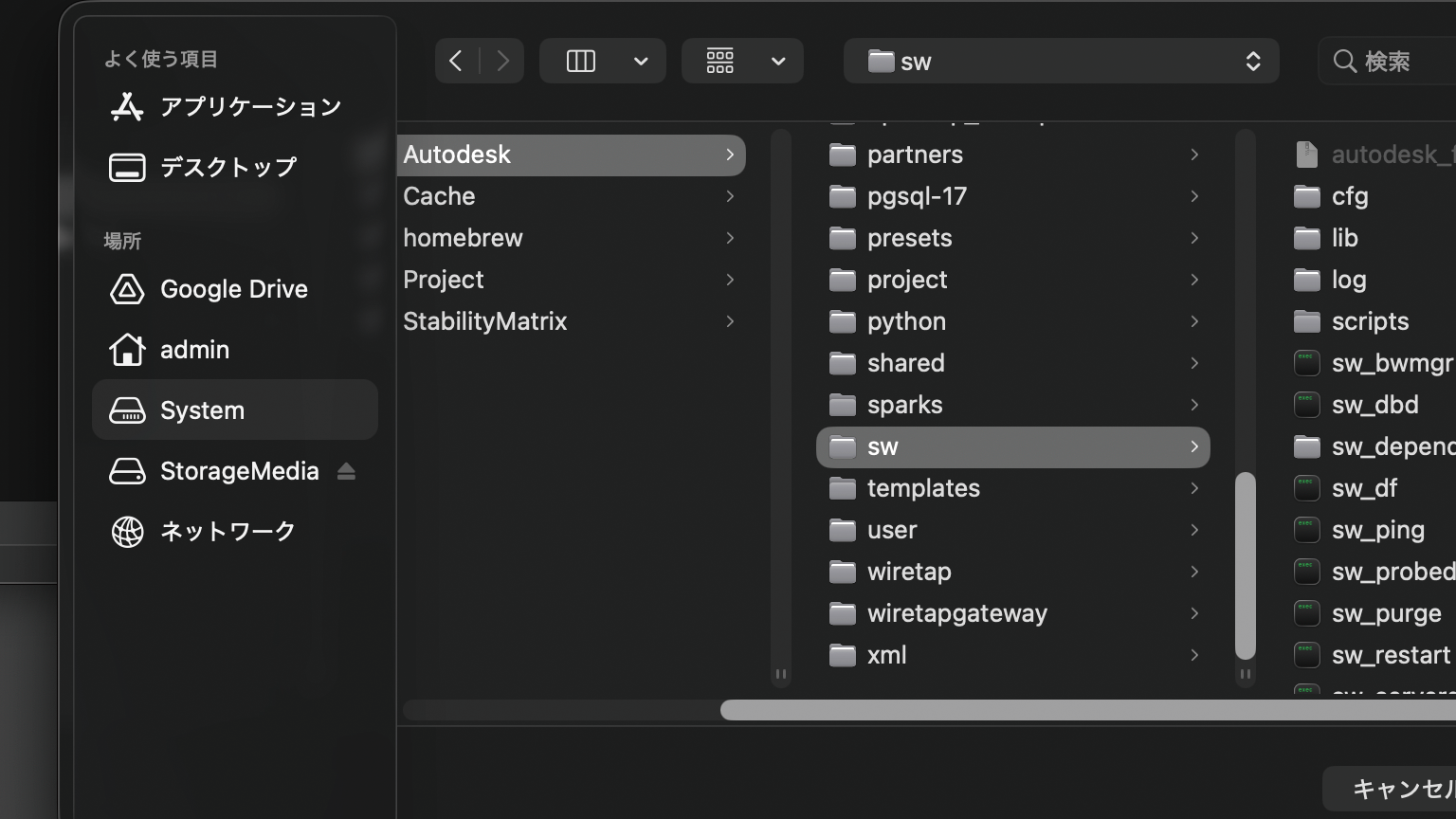Click the back navigation arrow
Image resolution: width=1456 pixels, height=819 pixels.
pos(456,62)
